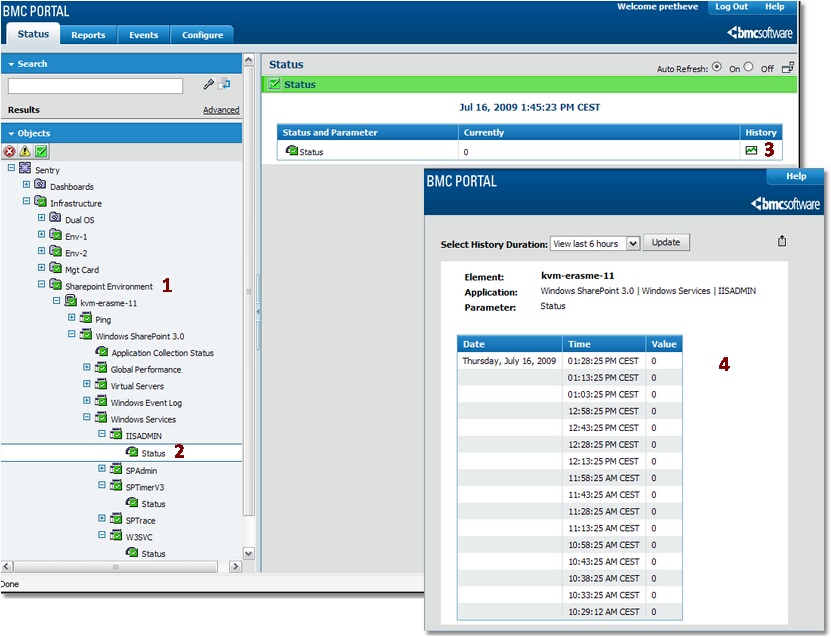Click Application Collection Status parameter icon
This screenshot has height=638, width=831.
point(102,351)
